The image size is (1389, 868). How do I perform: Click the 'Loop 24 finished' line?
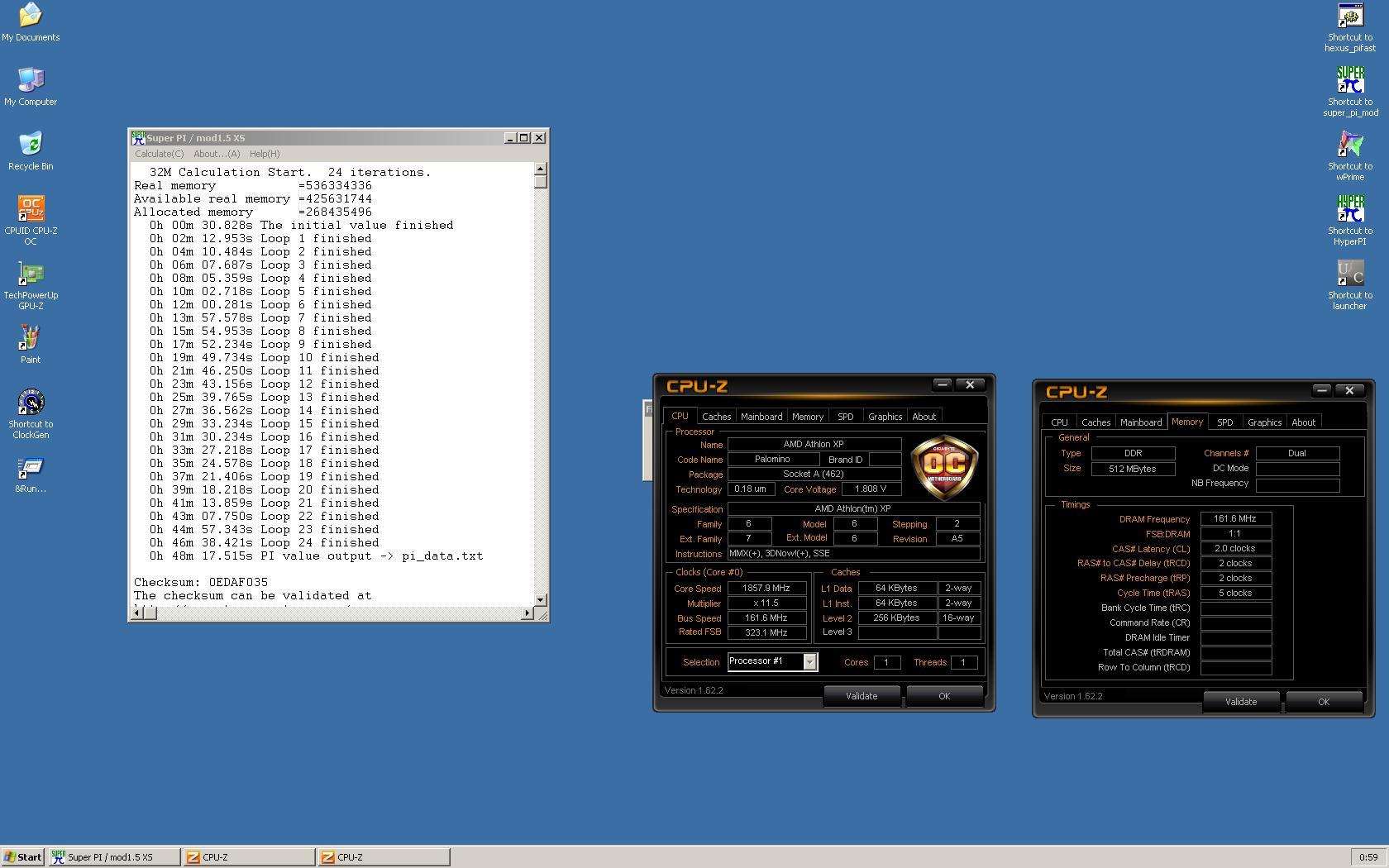[265, 542]
